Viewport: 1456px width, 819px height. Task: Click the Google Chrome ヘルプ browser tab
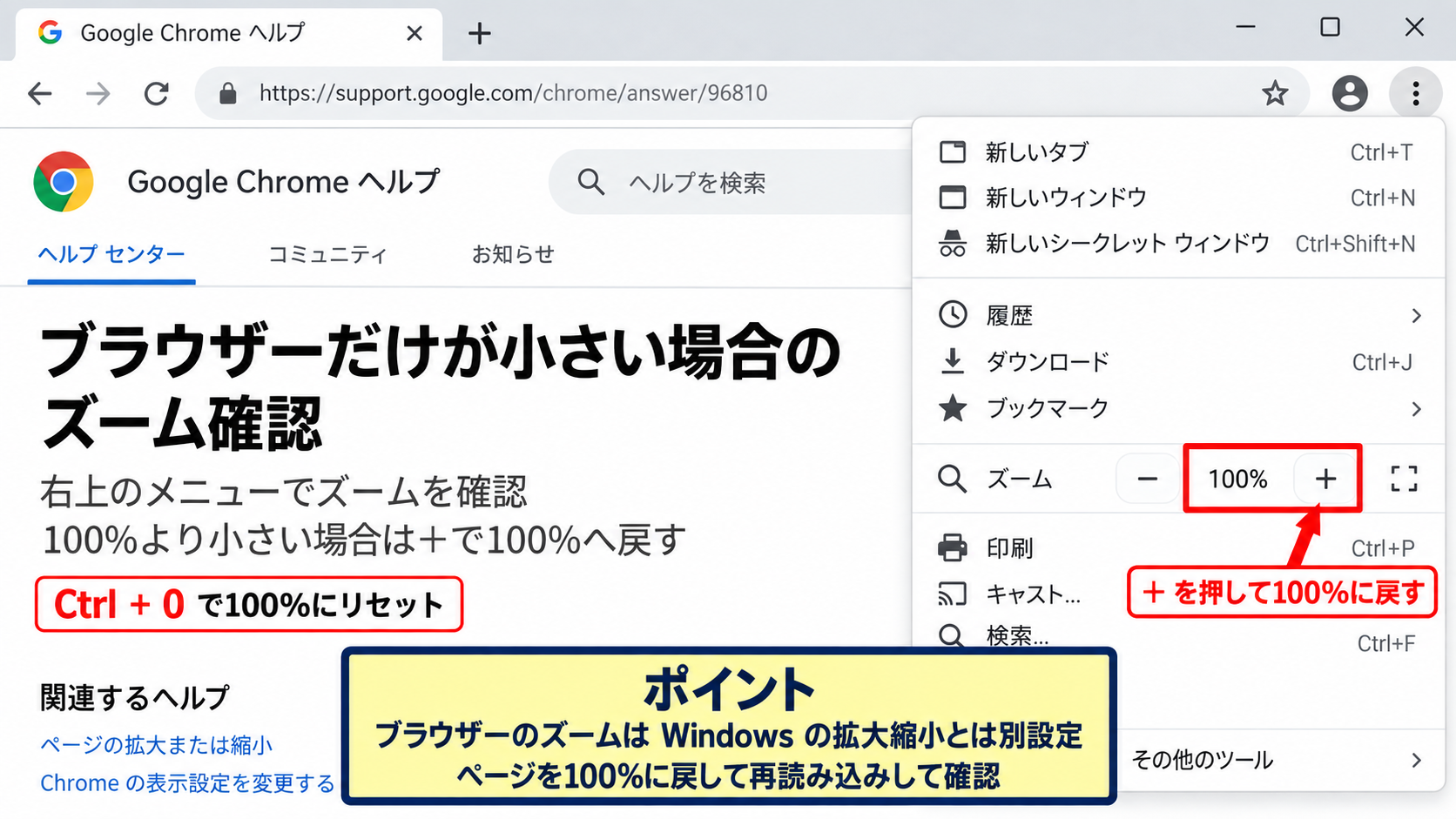click(229, 34)
